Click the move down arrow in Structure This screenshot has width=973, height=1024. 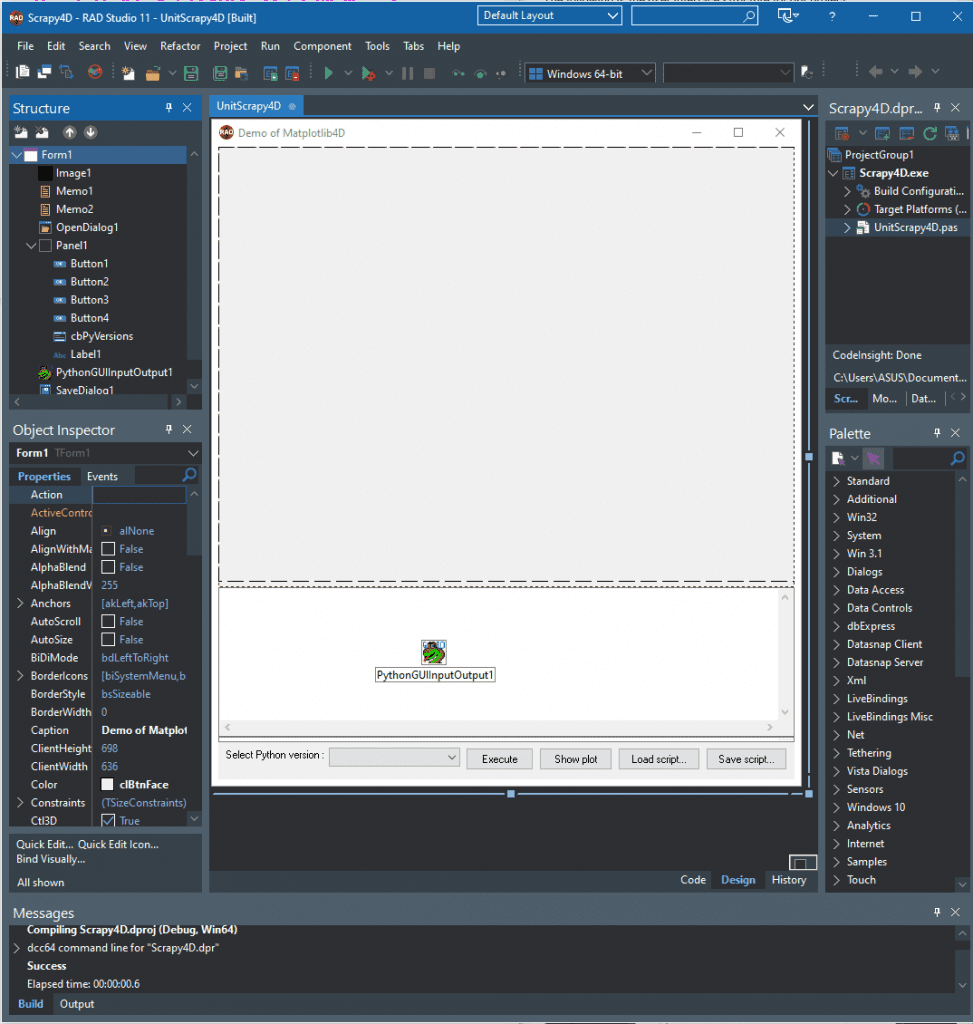pyautogui.click(x=91, y=133)
